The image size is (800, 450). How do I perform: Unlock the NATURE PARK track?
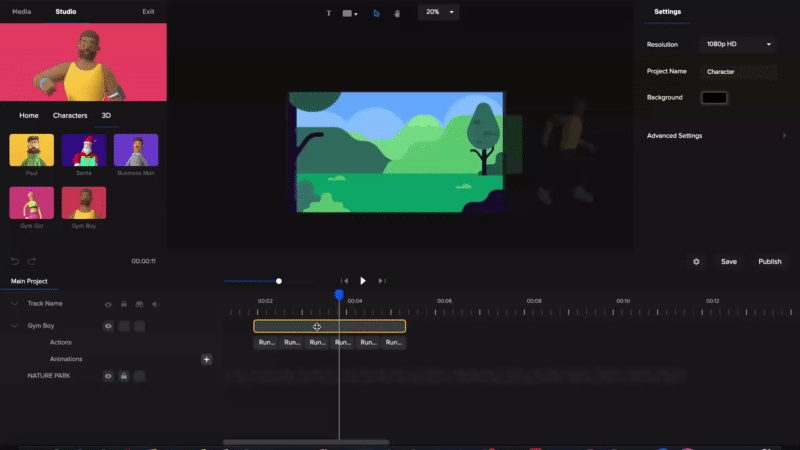[x=124, y=376]
